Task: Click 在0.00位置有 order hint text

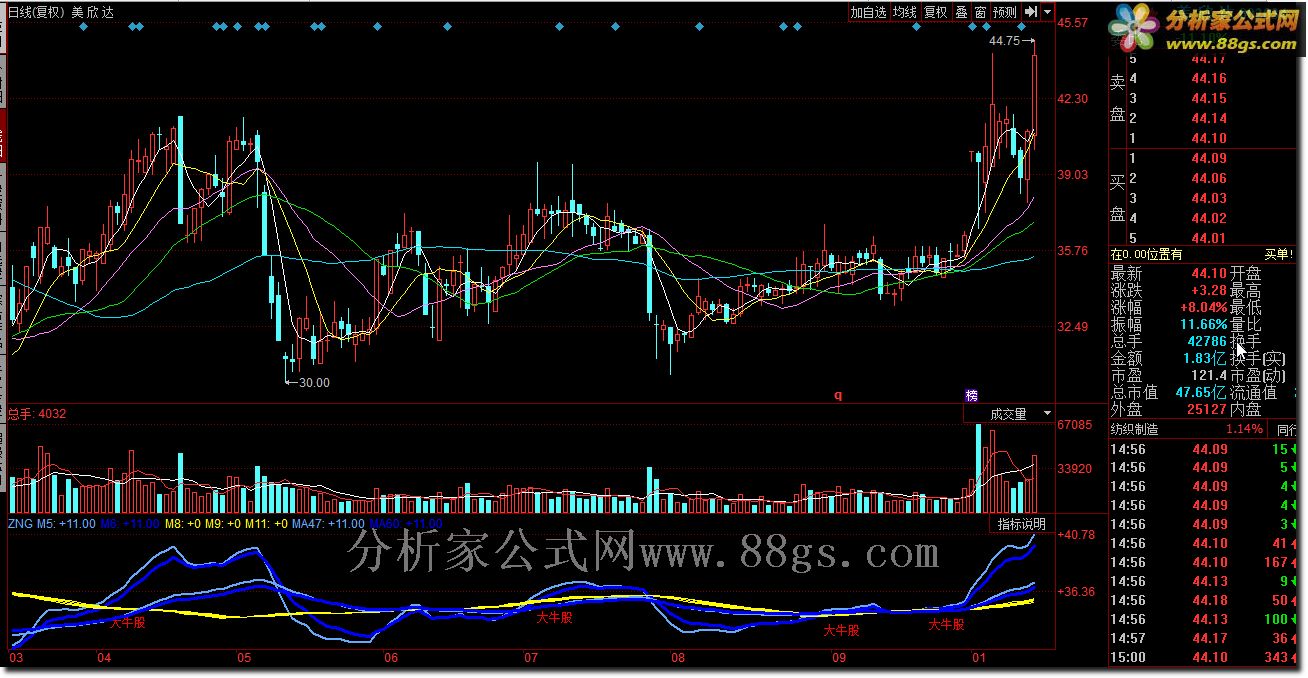Action: (1147, 255)
